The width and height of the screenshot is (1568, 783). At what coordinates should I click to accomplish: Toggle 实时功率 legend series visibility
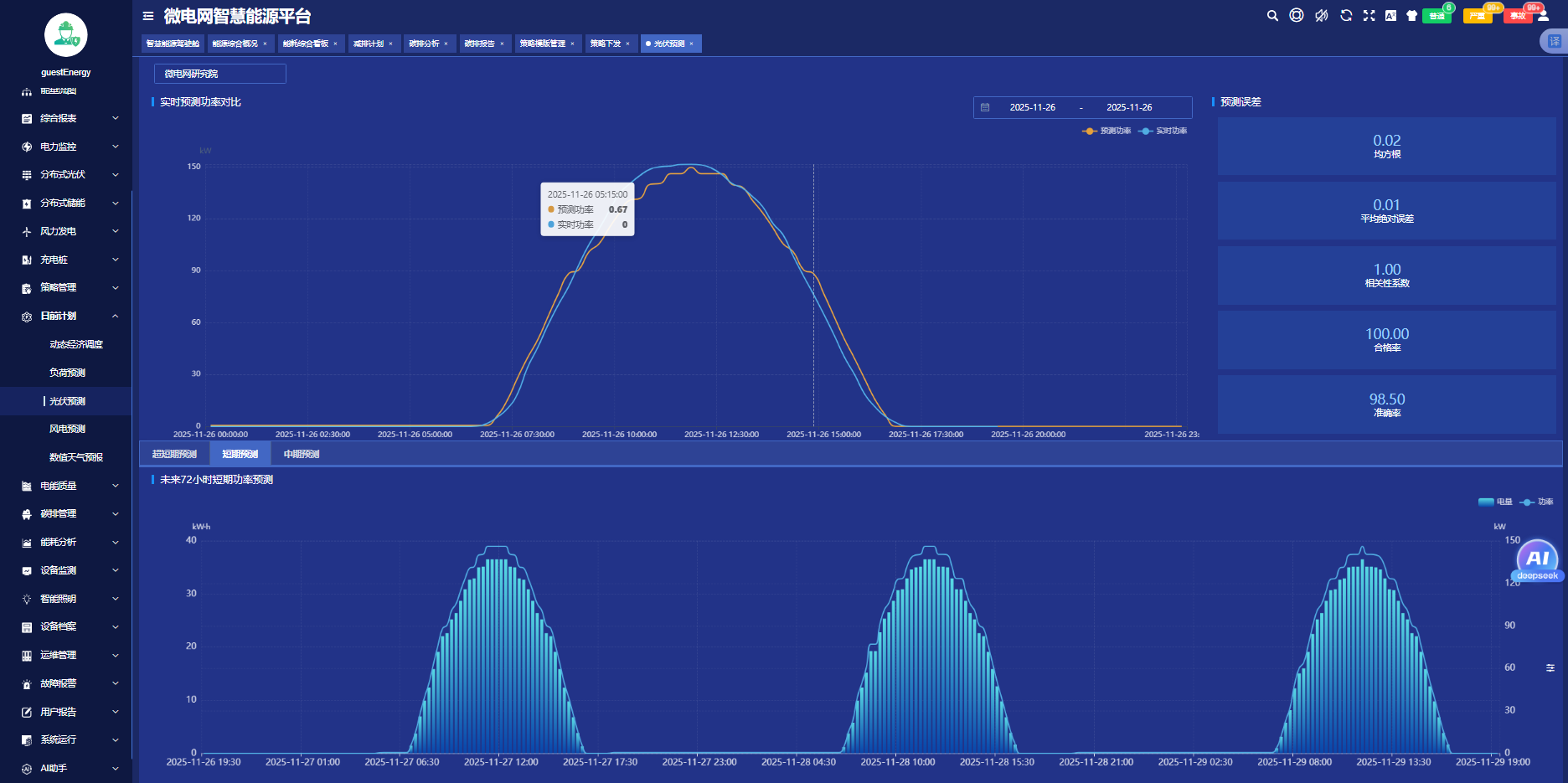click(x=1163, y=131)
